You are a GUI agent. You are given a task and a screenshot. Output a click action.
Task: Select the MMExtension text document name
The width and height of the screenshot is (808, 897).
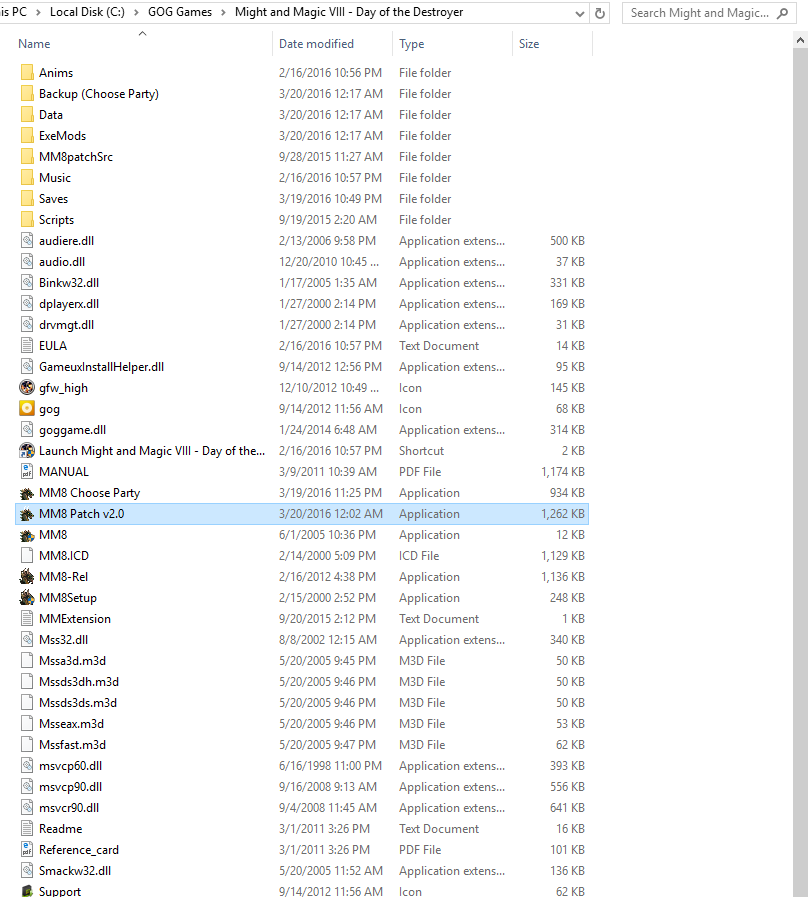tap(75, 619)
